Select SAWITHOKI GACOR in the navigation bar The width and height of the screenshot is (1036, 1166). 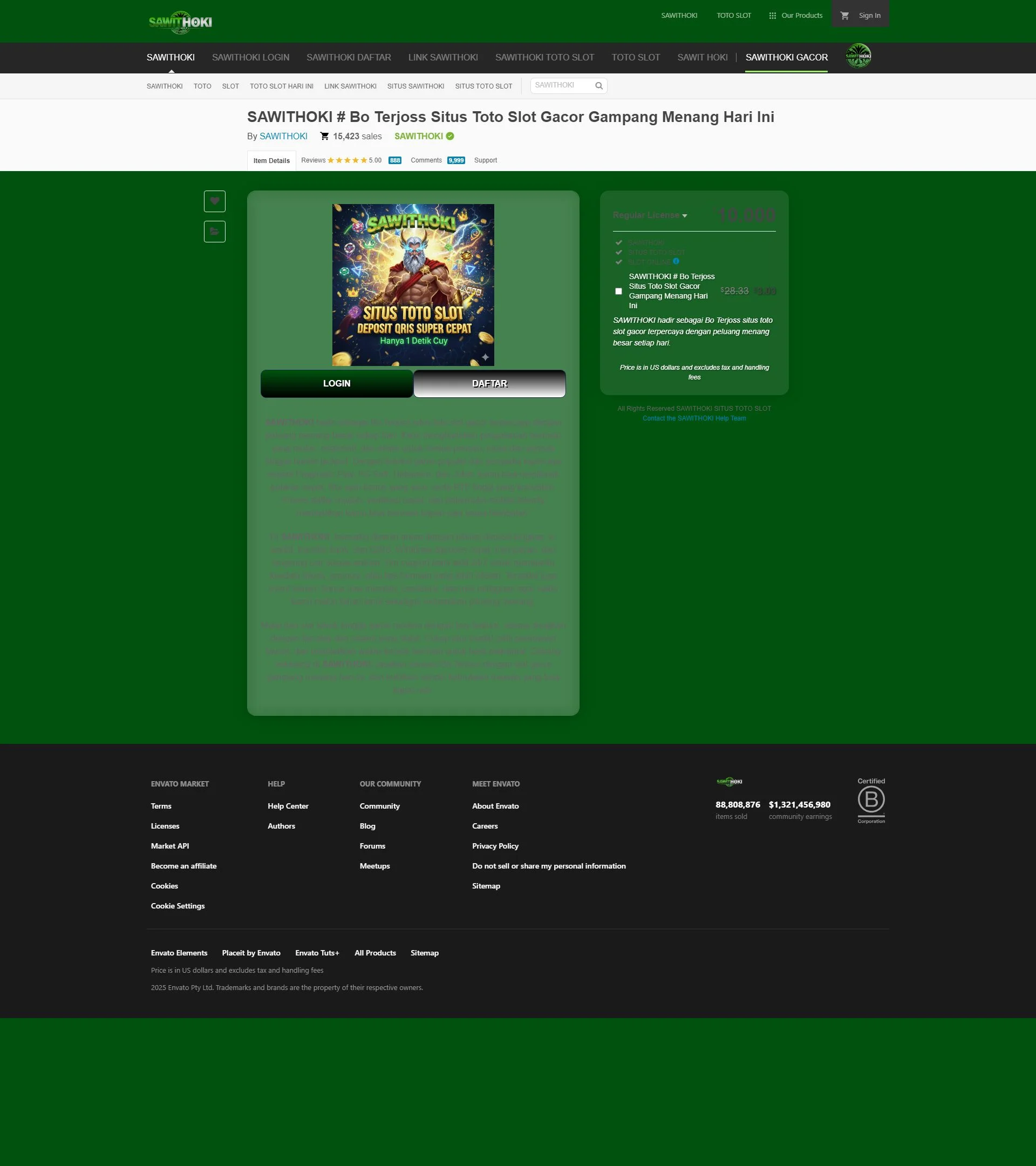coord(786,57)
